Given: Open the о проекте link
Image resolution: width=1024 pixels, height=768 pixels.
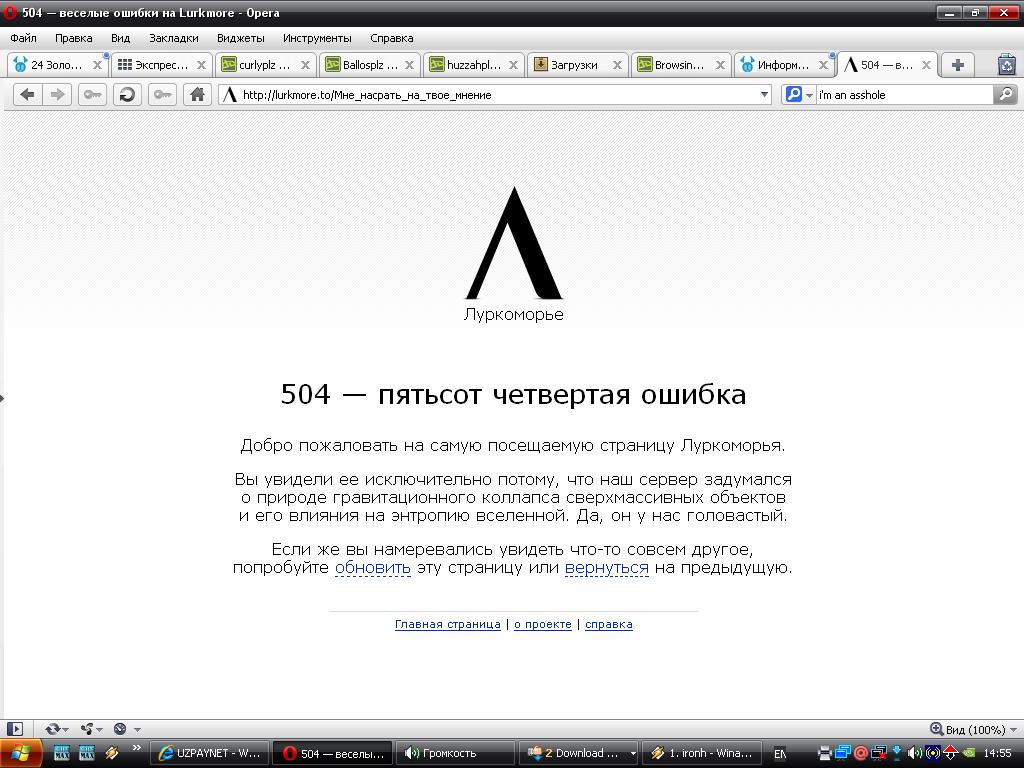Looking at the screenshot, I should click(543, 624).
